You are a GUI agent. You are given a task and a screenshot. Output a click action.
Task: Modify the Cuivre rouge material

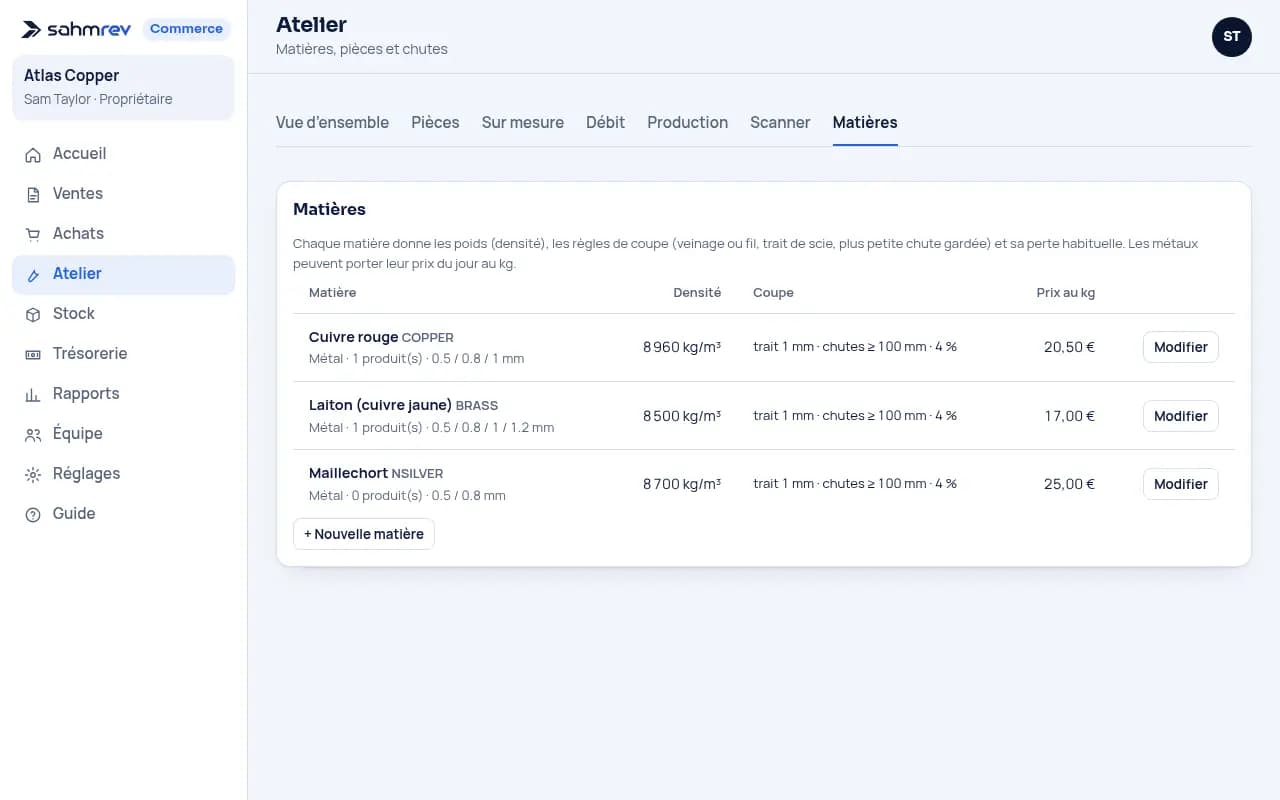1180,347
